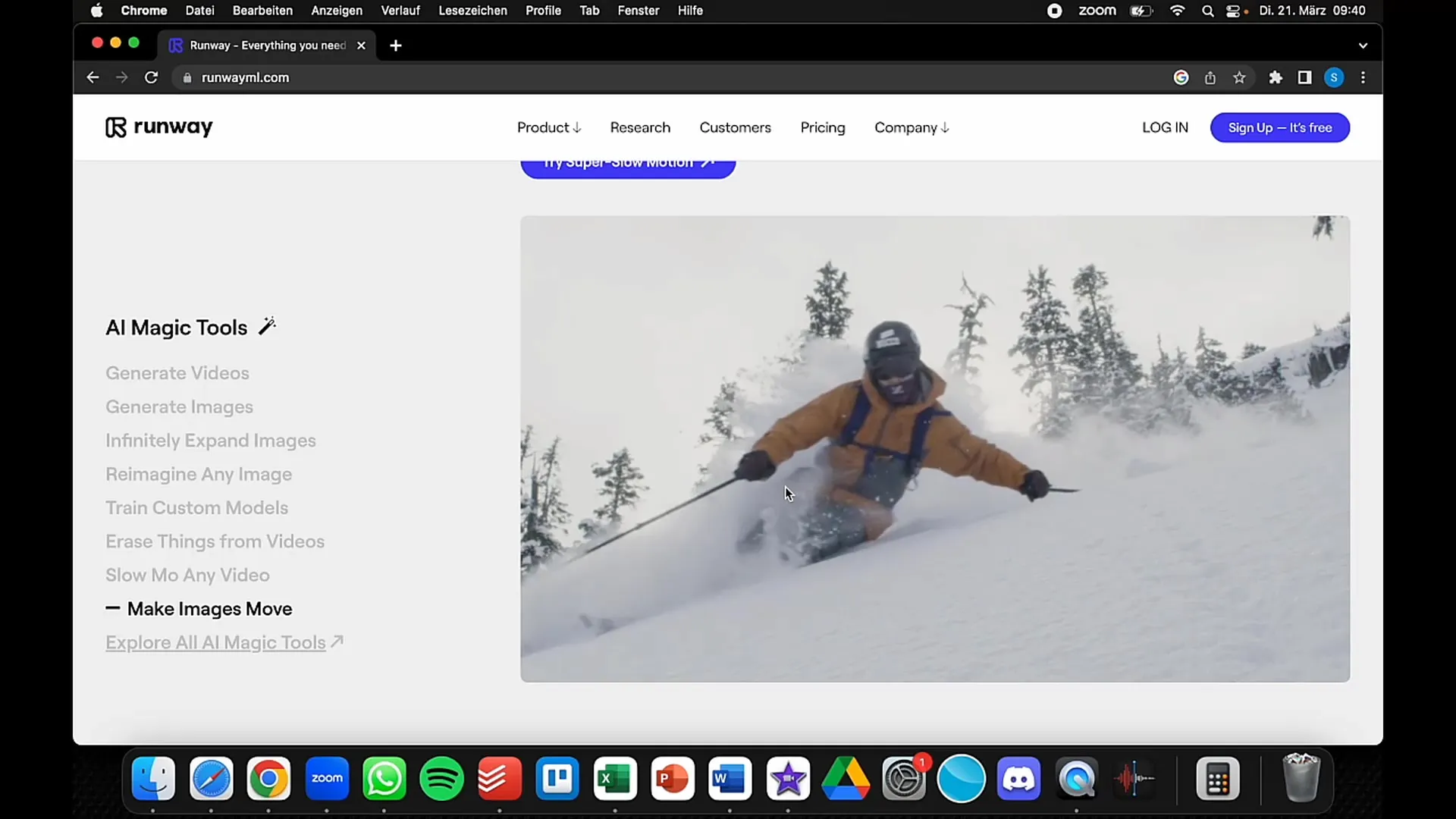Click the skier demonstration thumbnail
The image size is (1456, 819).
[935, 448]
